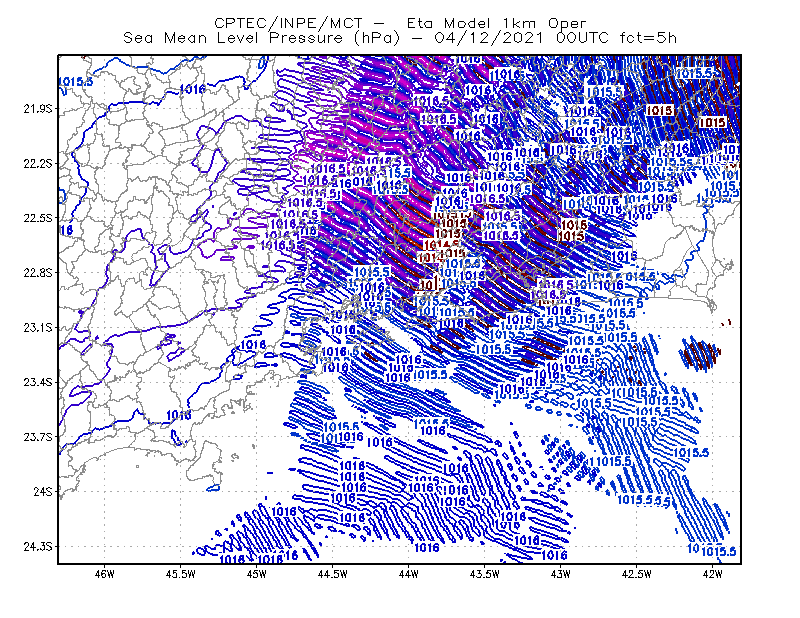This screenshot has height=618, width=800.
Task: Click the 1015.5 contour label in the bottom-right corner
Action: click(x=719, y=552)
